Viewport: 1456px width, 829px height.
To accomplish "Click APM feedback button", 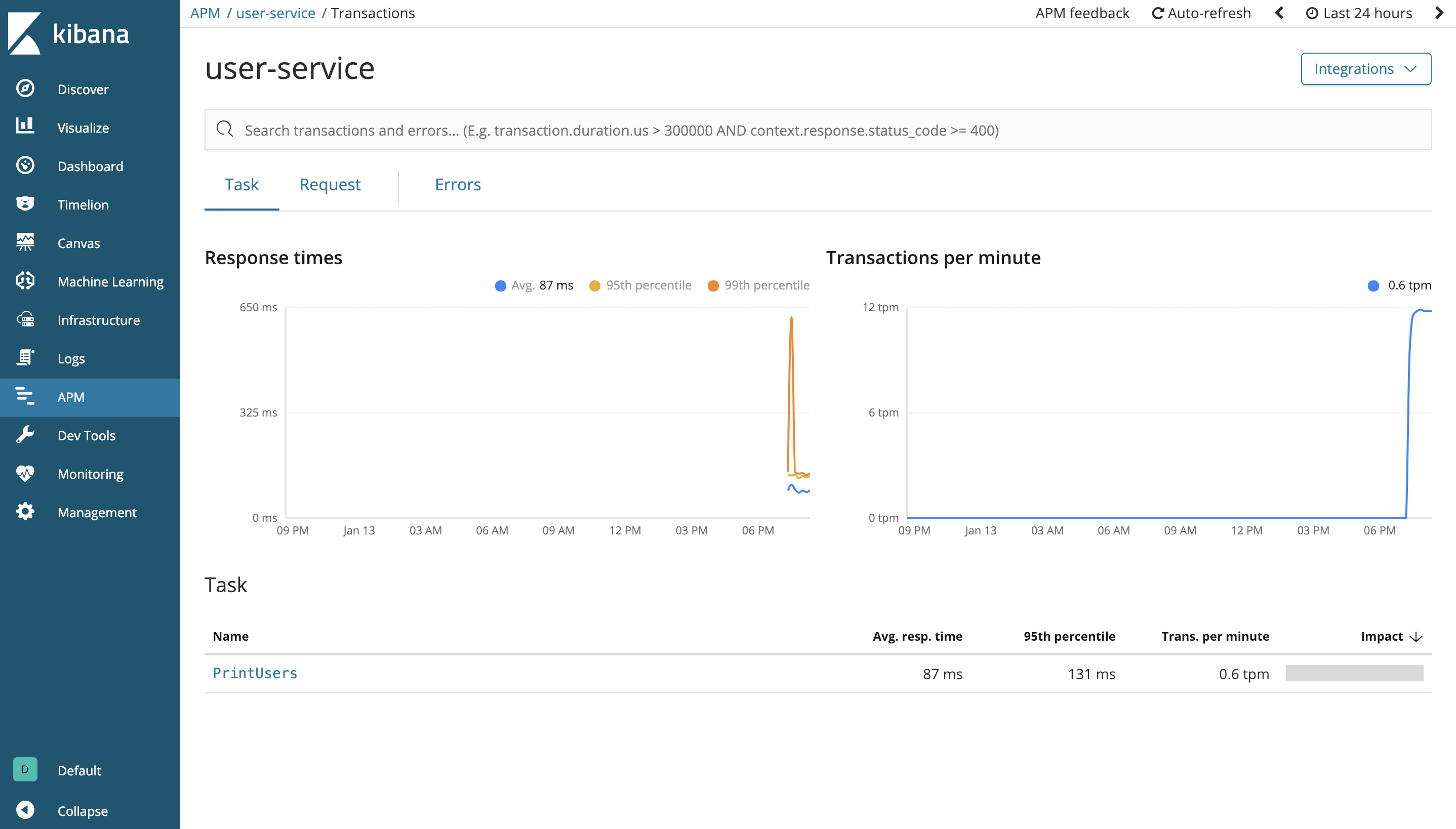I will coord(1083,12).
